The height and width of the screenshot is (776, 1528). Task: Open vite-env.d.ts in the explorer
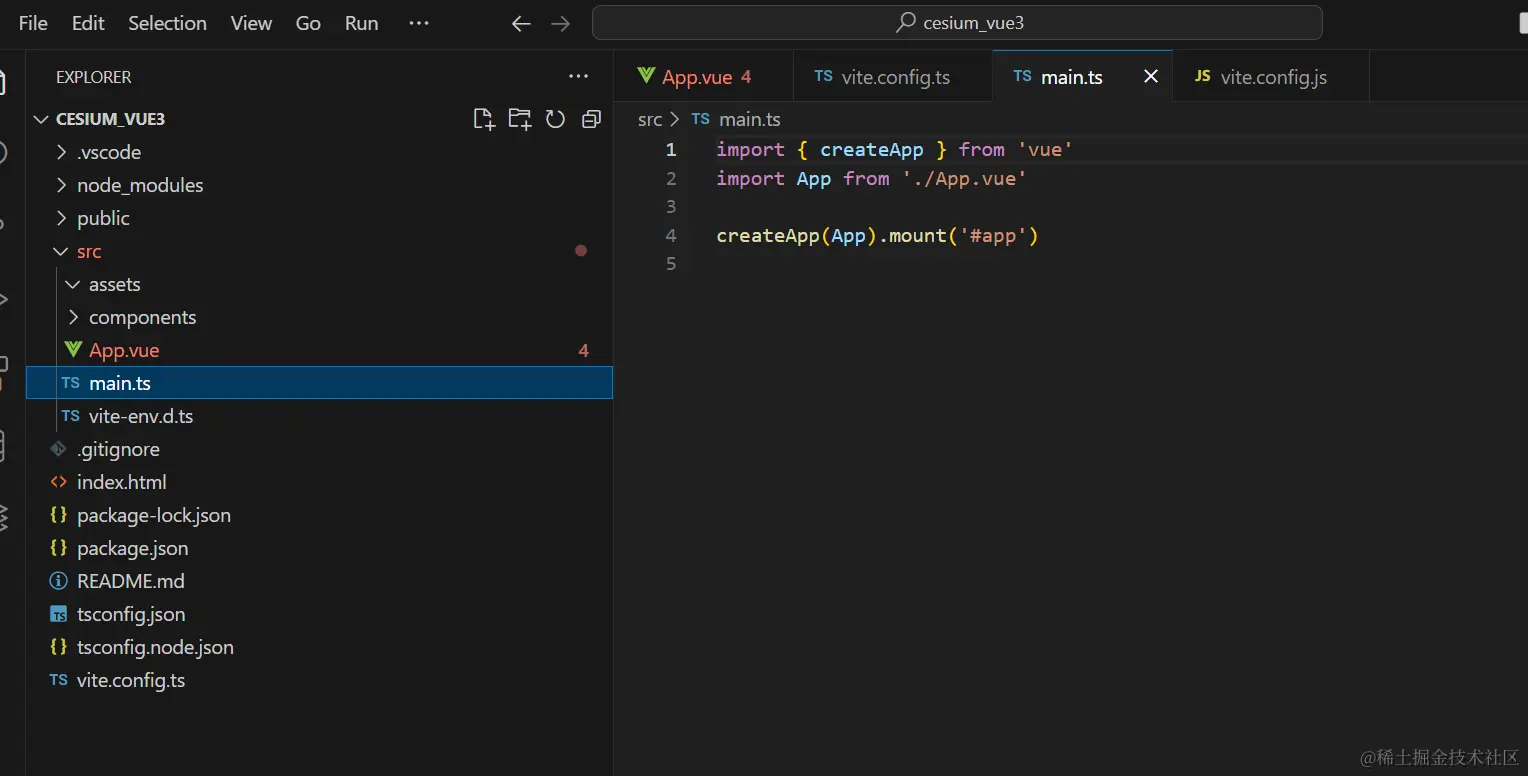tap(319, 416)
